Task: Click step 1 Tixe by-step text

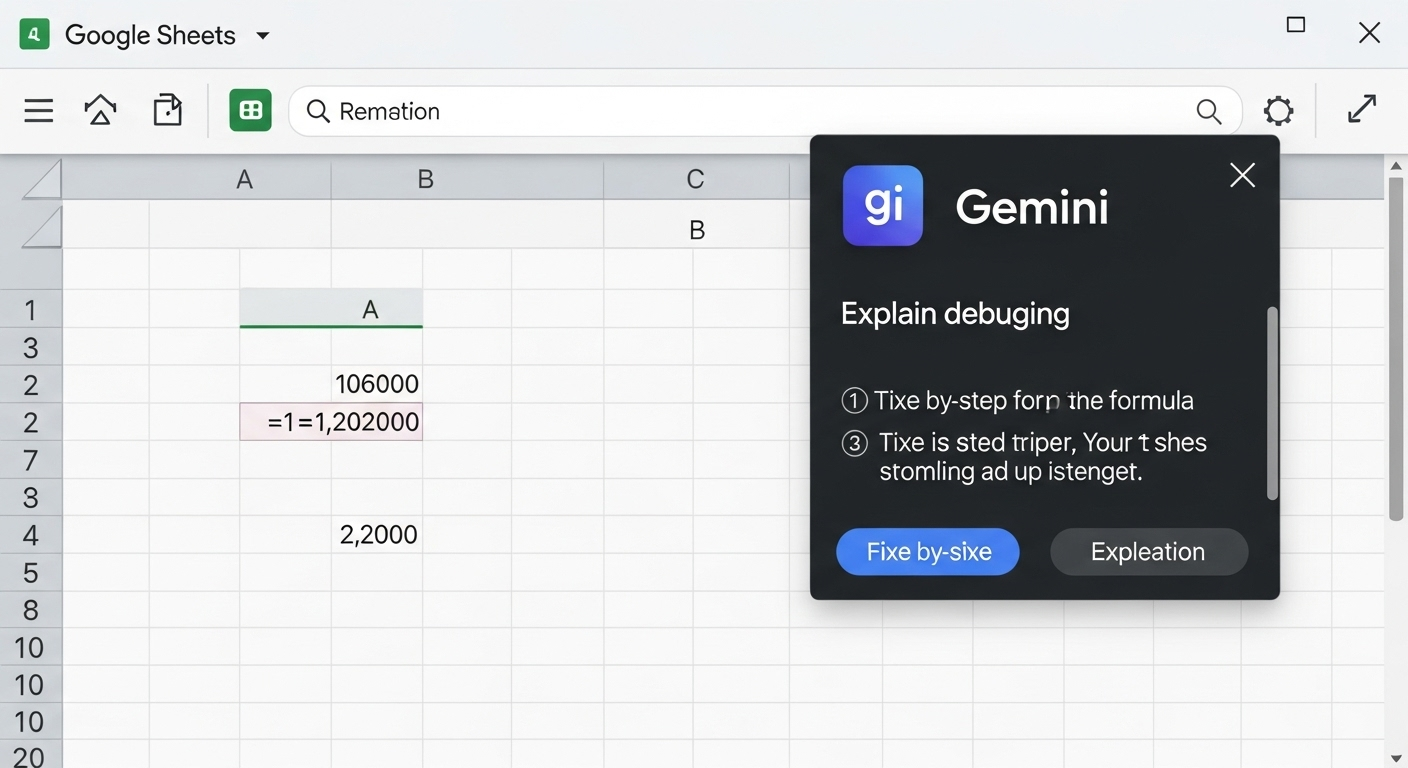Action: 1033,401
